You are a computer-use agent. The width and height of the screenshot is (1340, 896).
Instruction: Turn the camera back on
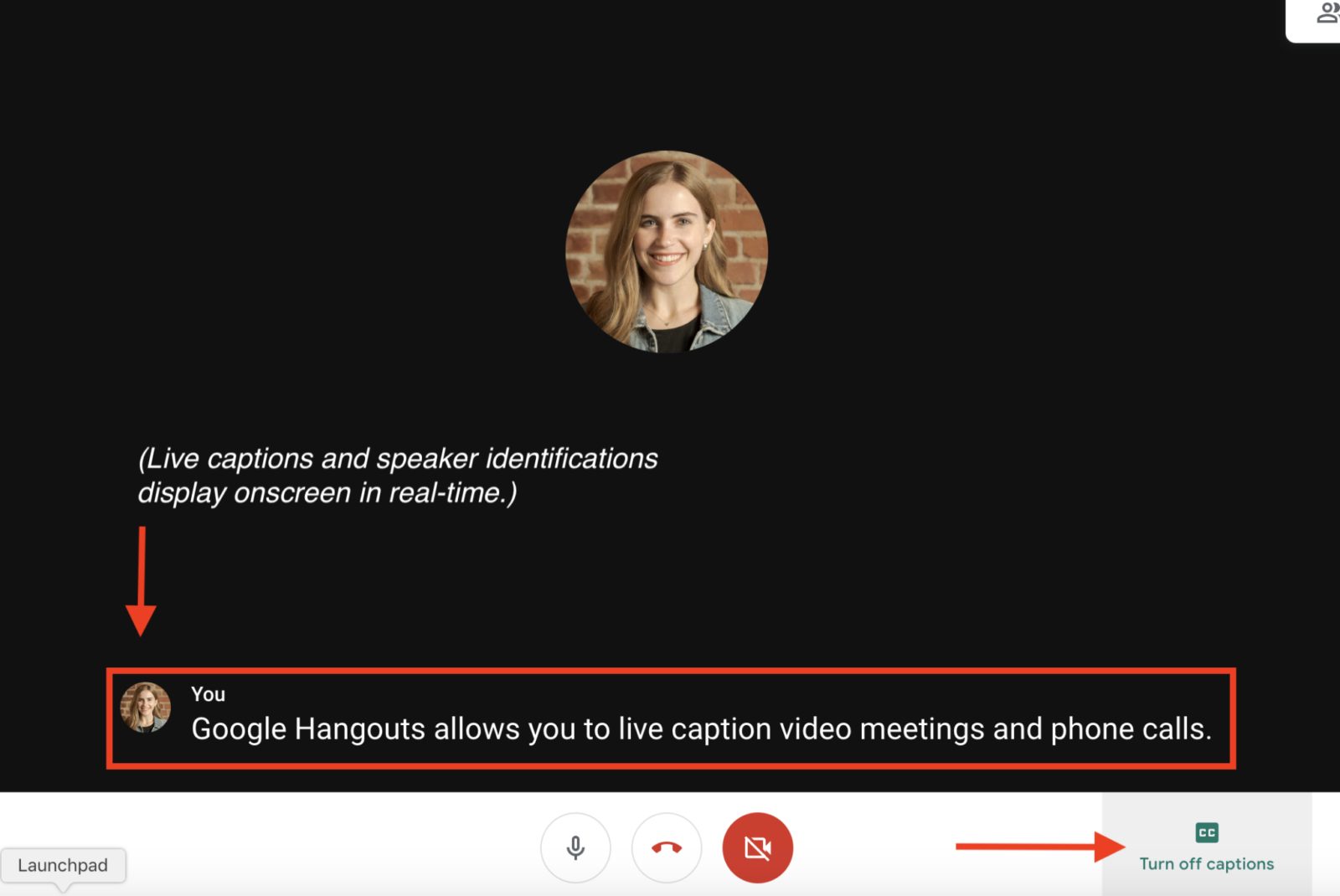tap(757, 847)
